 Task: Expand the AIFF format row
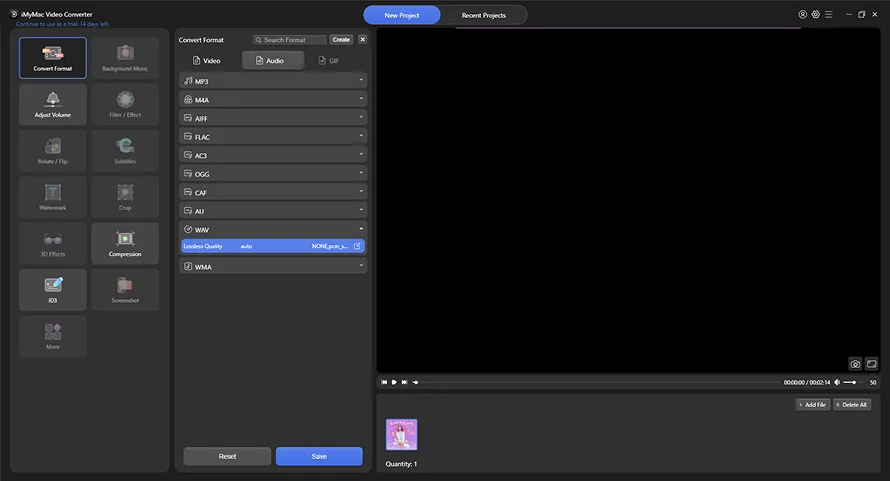click(273, 118)
